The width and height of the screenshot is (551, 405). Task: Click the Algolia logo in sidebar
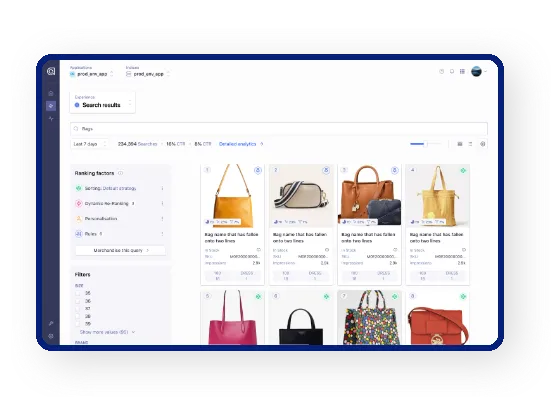(x=51, y=71)
